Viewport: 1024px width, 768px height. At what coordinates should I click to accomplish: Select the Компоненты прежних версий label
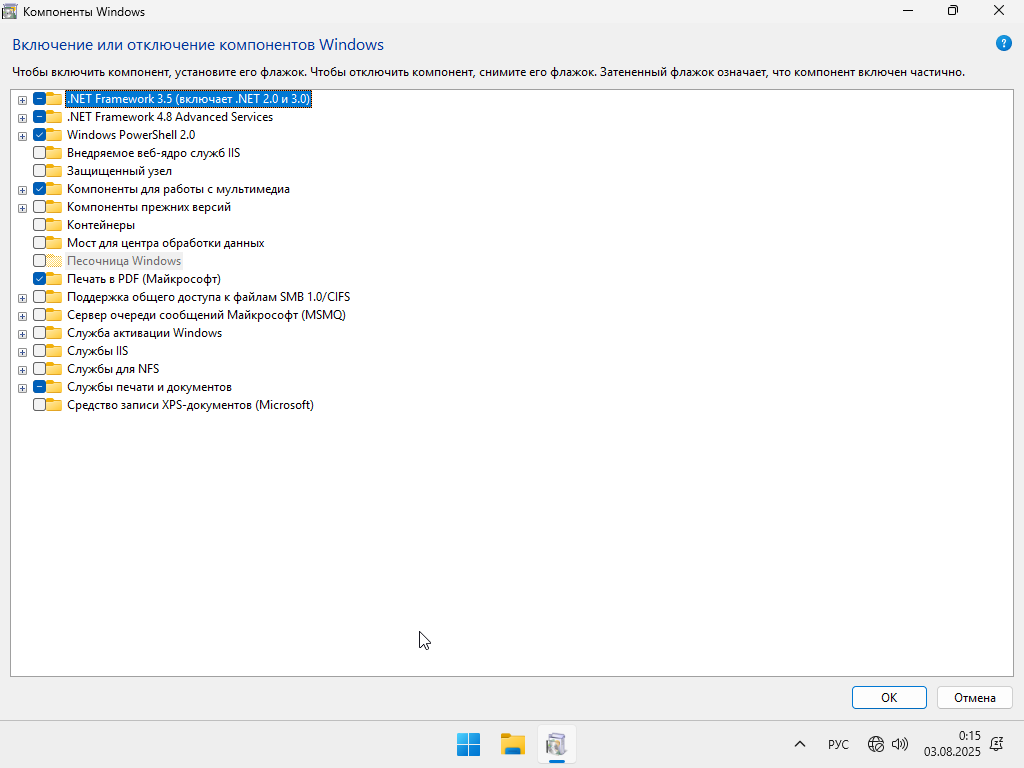(149, 207)
